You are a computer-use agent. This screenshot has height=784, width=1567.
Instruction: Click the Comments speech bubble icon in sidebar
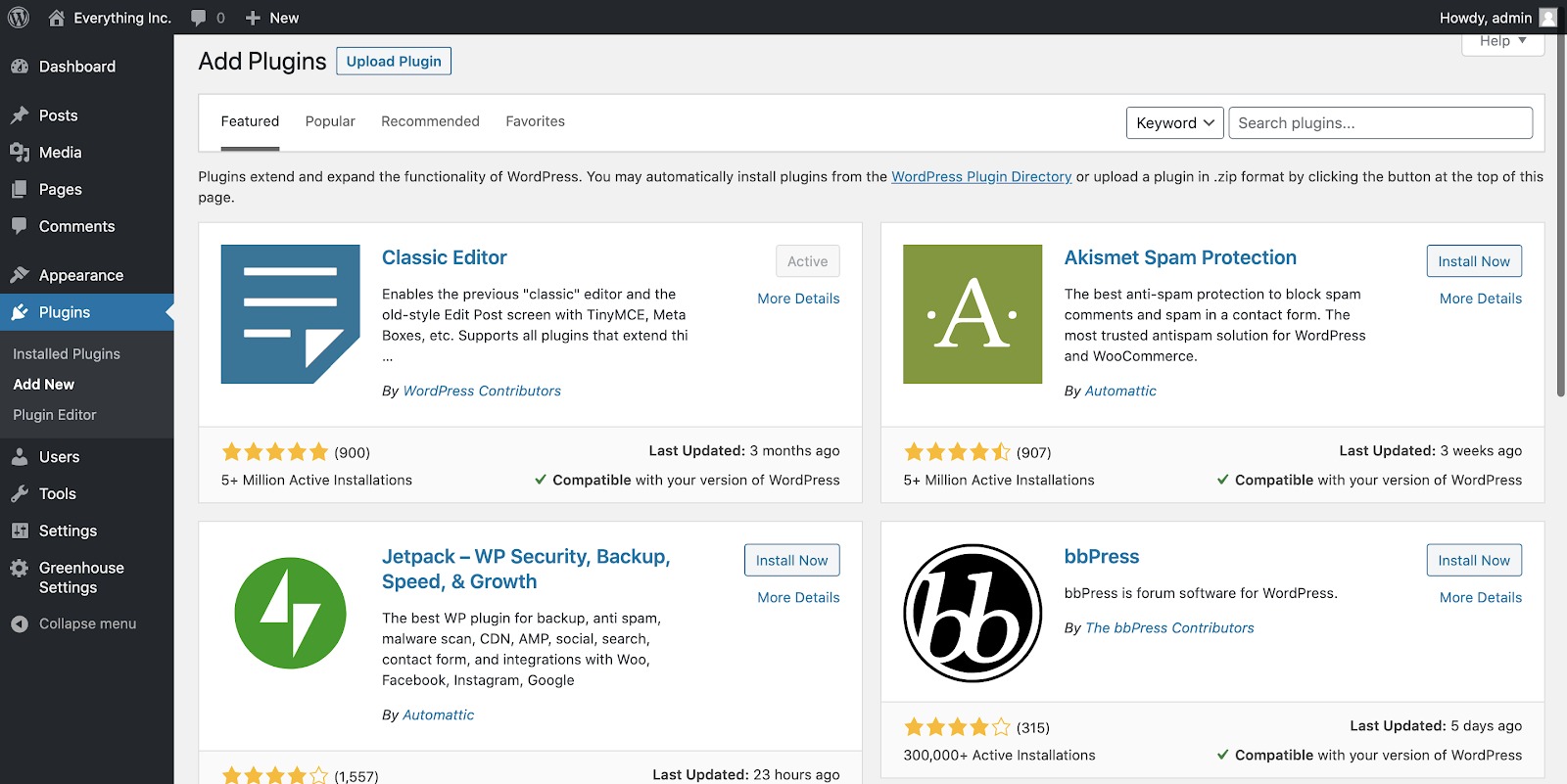point(20,226)
